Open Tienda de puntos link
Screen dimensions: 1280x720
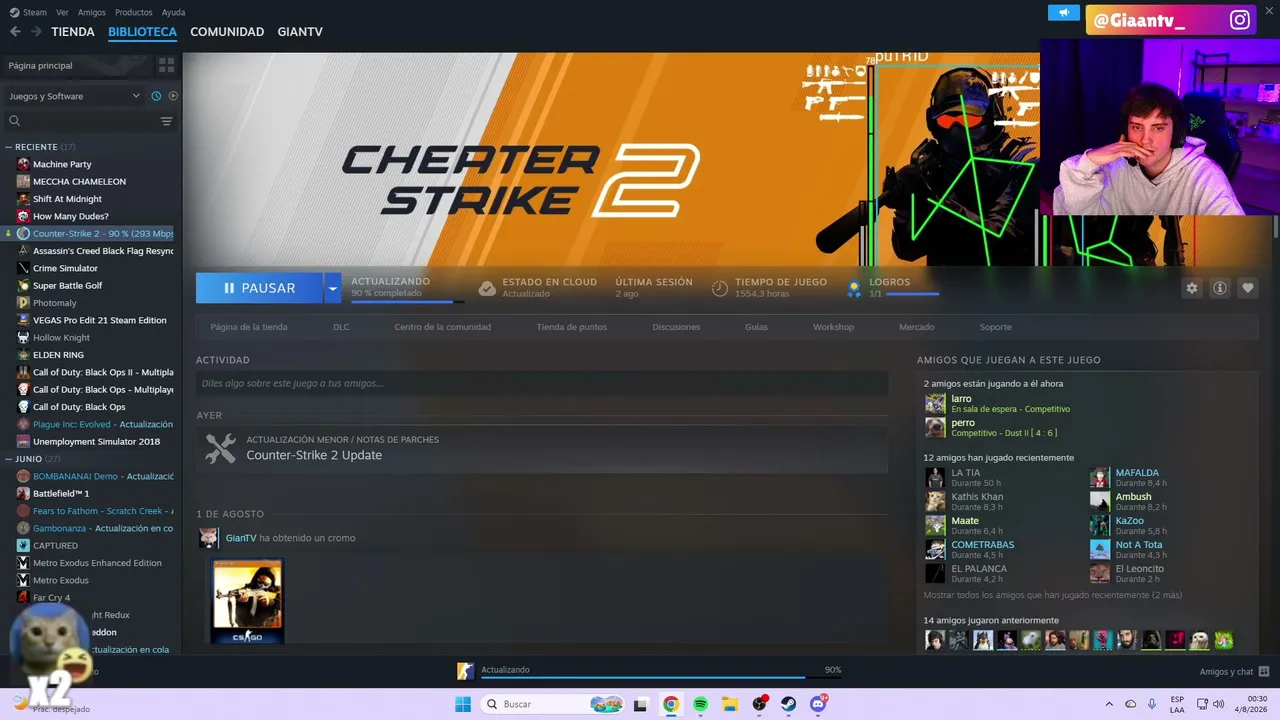pyautogui.click(x=571, y=327)
